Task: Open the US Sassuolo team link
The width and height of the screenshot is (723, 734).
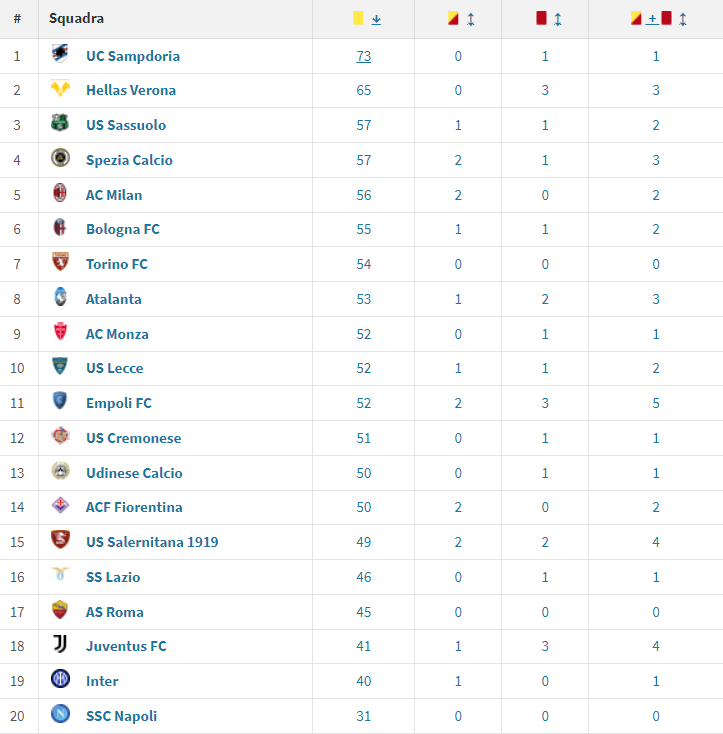Action: [x=126, y=125]
